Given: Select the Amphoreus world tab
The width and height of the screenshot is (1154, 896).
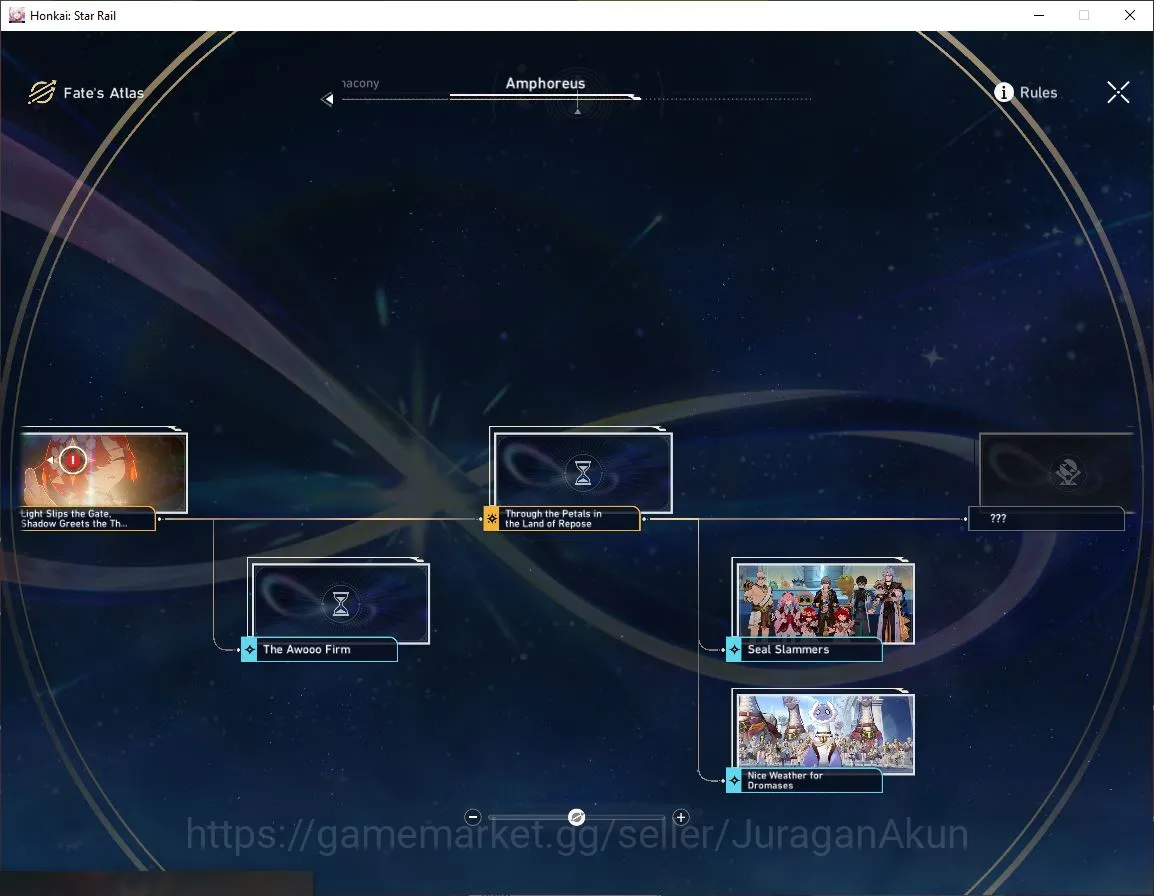Looking at the screenshot, I should pos(545,83).
